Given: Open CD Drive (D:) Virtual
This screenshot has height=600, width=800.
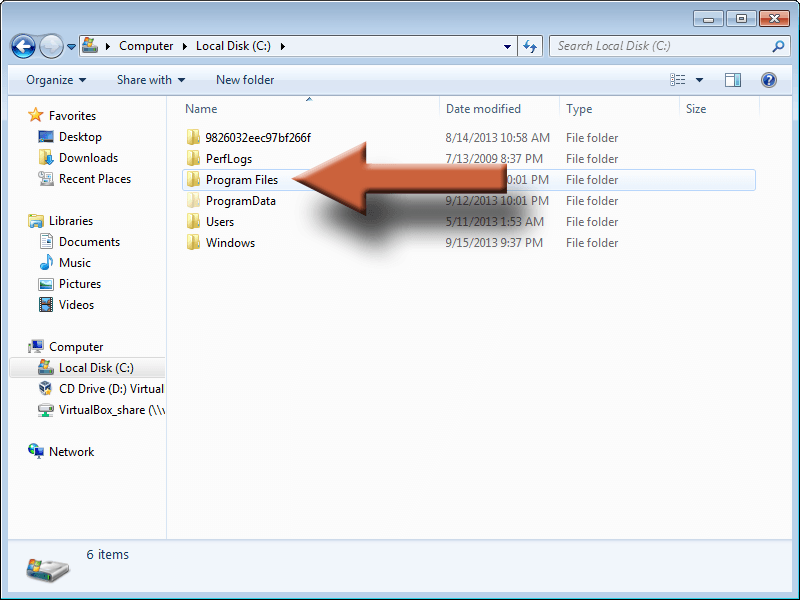Looking at the screenshot, I should click(x=111, y=389).
